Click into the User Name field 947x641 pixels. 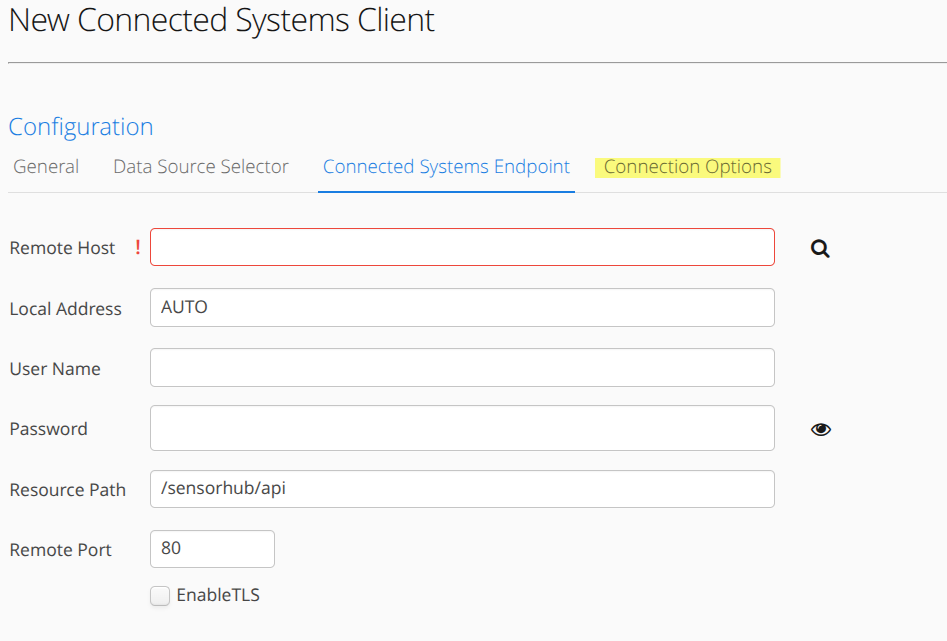pyautogui.click(x=462, y=367)
